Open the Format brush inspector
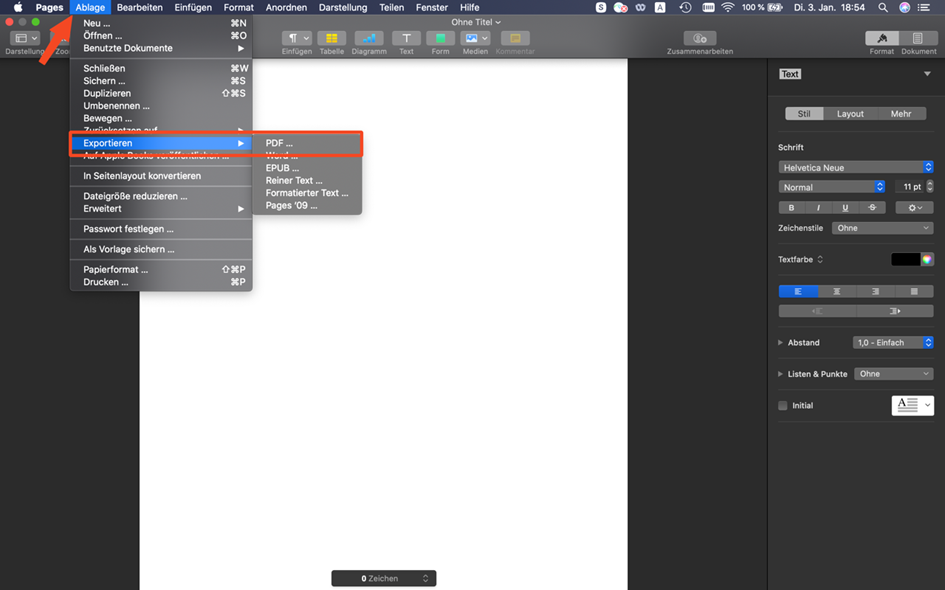945x590 pixels. (x=882, y=38)
